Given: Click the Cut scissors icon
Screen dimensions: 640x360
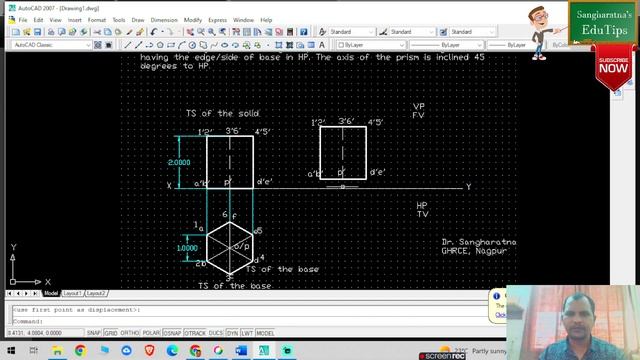Looking at the screenshot, I should [x=97, y=32].
